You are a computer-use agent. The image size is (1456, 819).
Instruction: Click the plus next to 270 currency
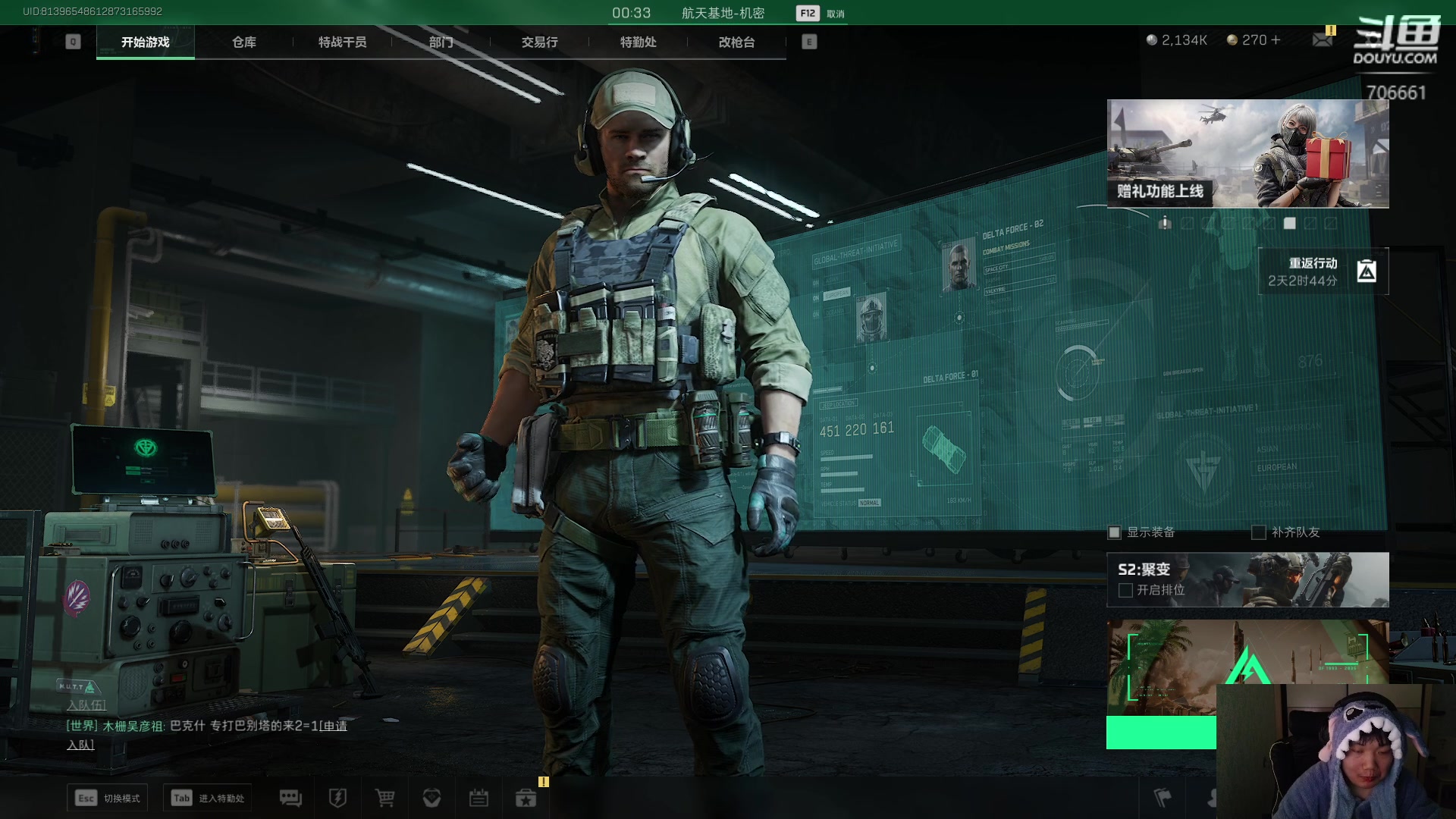[1276, 40]
